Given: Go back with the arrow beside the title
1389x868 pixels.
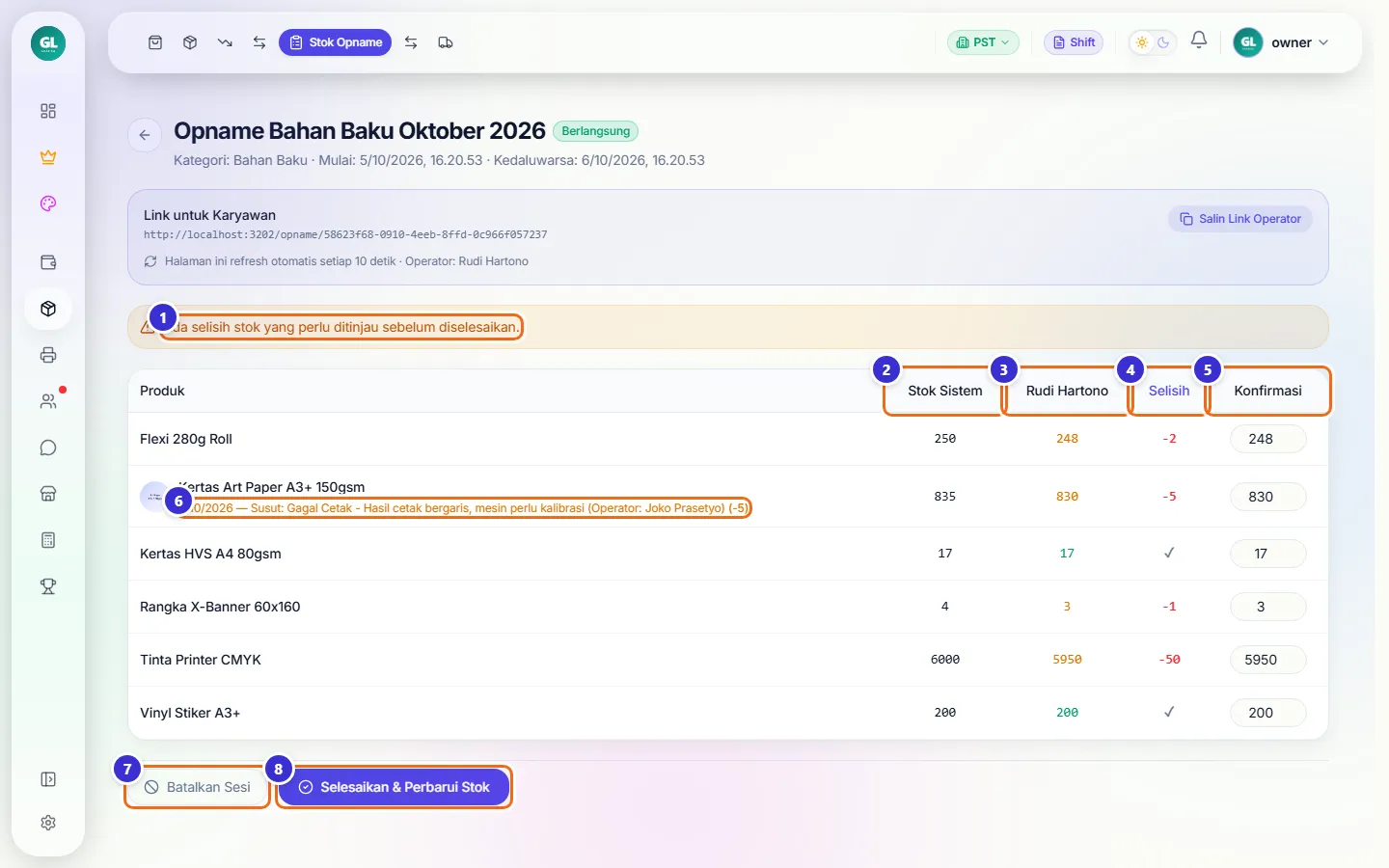Looking at the screenshot, I should tap(145, 135).
